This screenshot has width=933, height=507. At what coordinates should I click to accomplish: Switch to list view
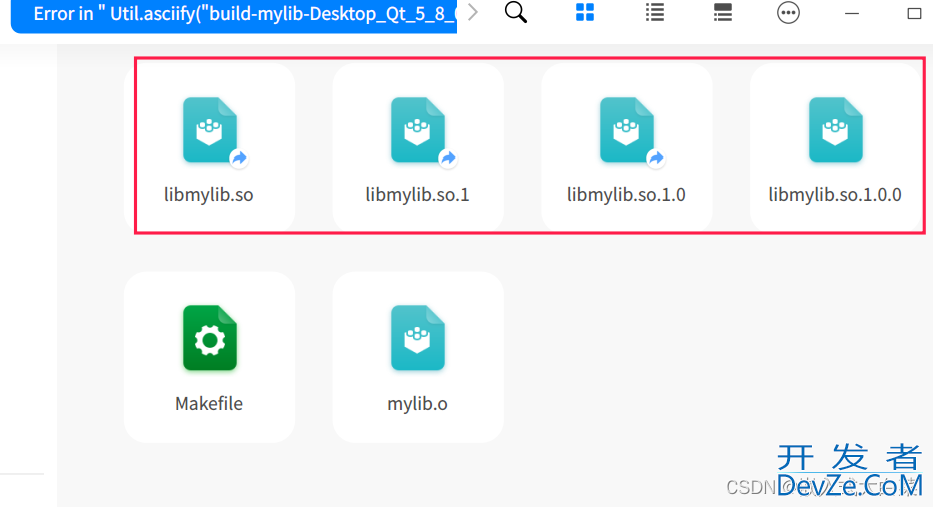pos(655,12)
